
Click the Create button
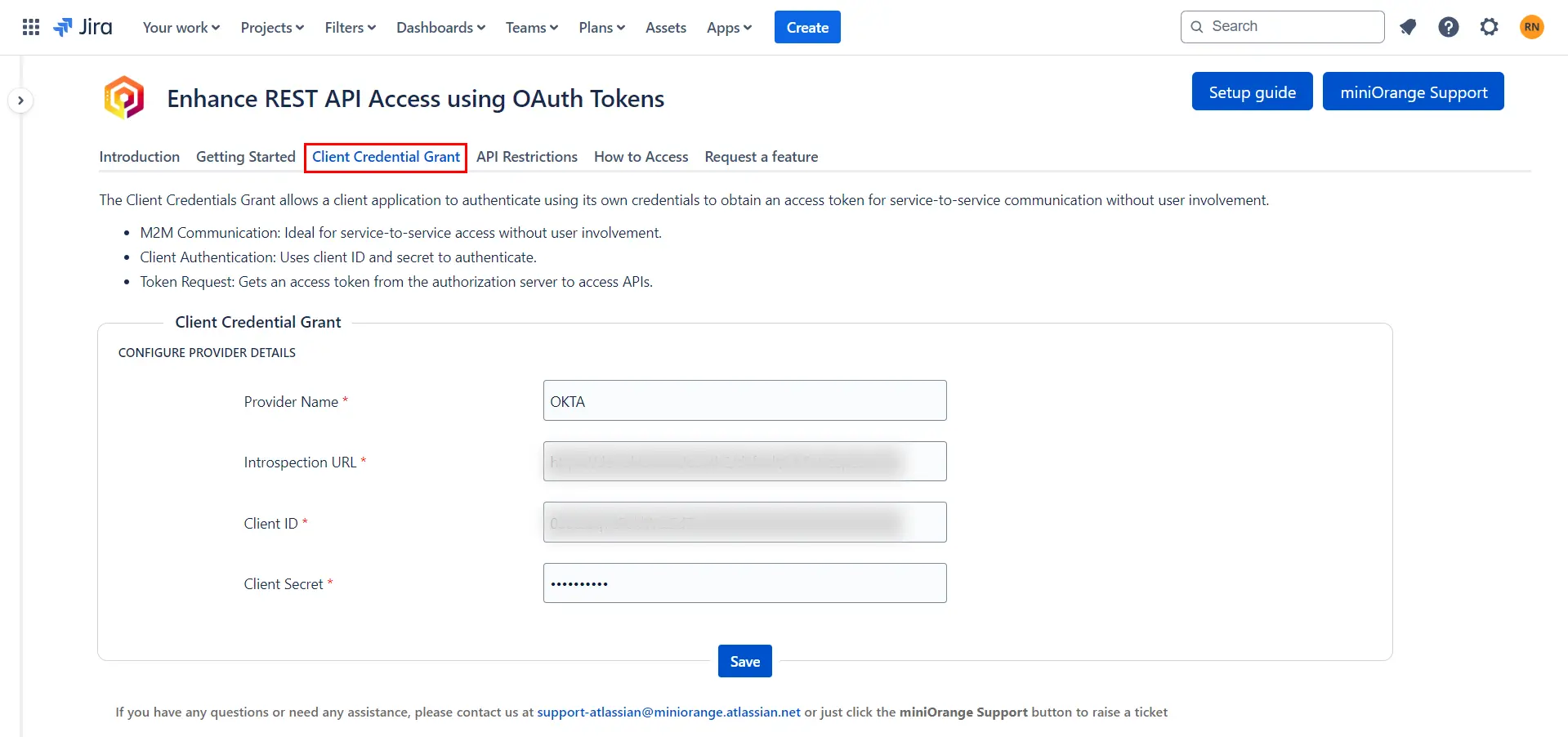click(807, 27)
